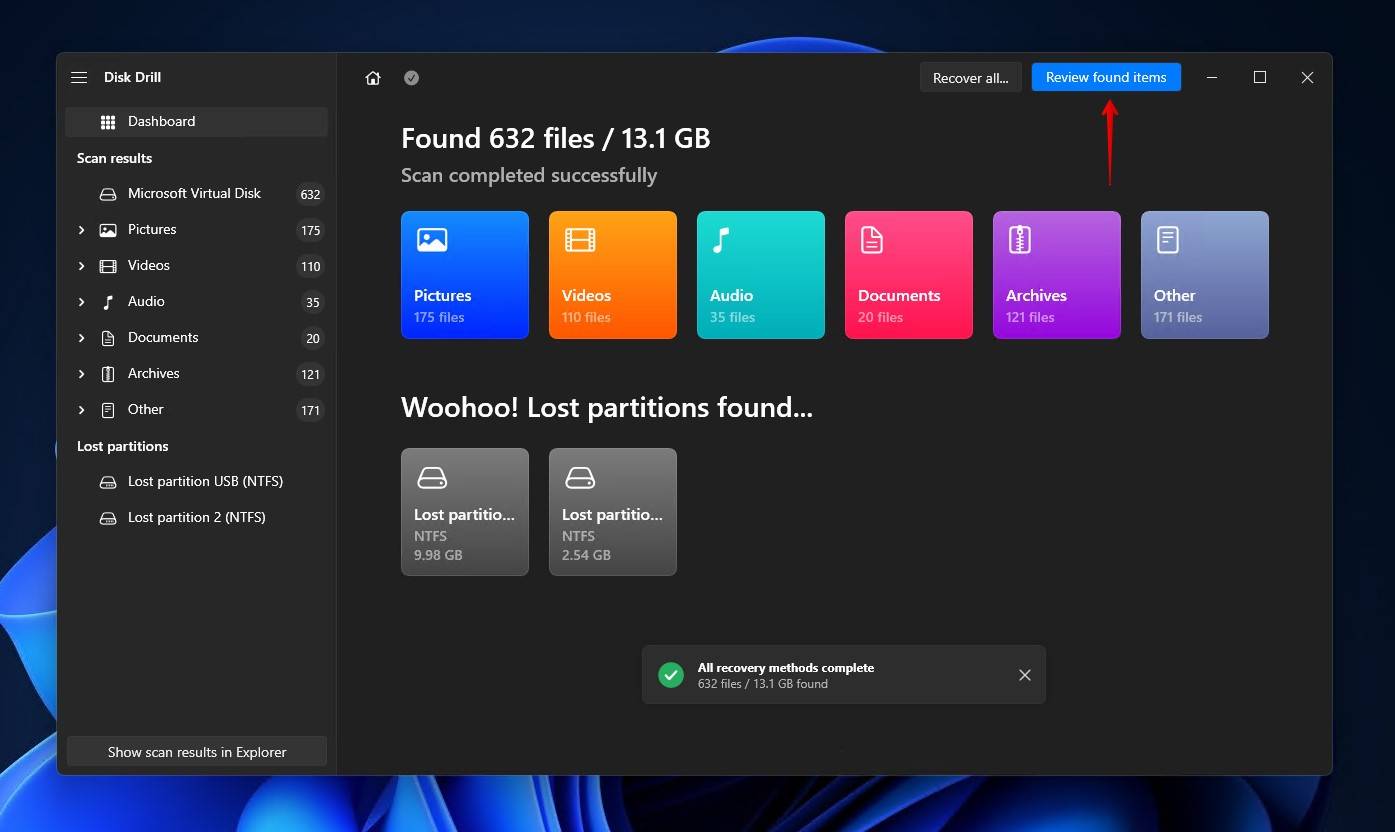Click the checkmark status icon near home
Image resolution: width=1395 pixels, height=832 pixels.
pyautogui.click(x=411, y=78)
